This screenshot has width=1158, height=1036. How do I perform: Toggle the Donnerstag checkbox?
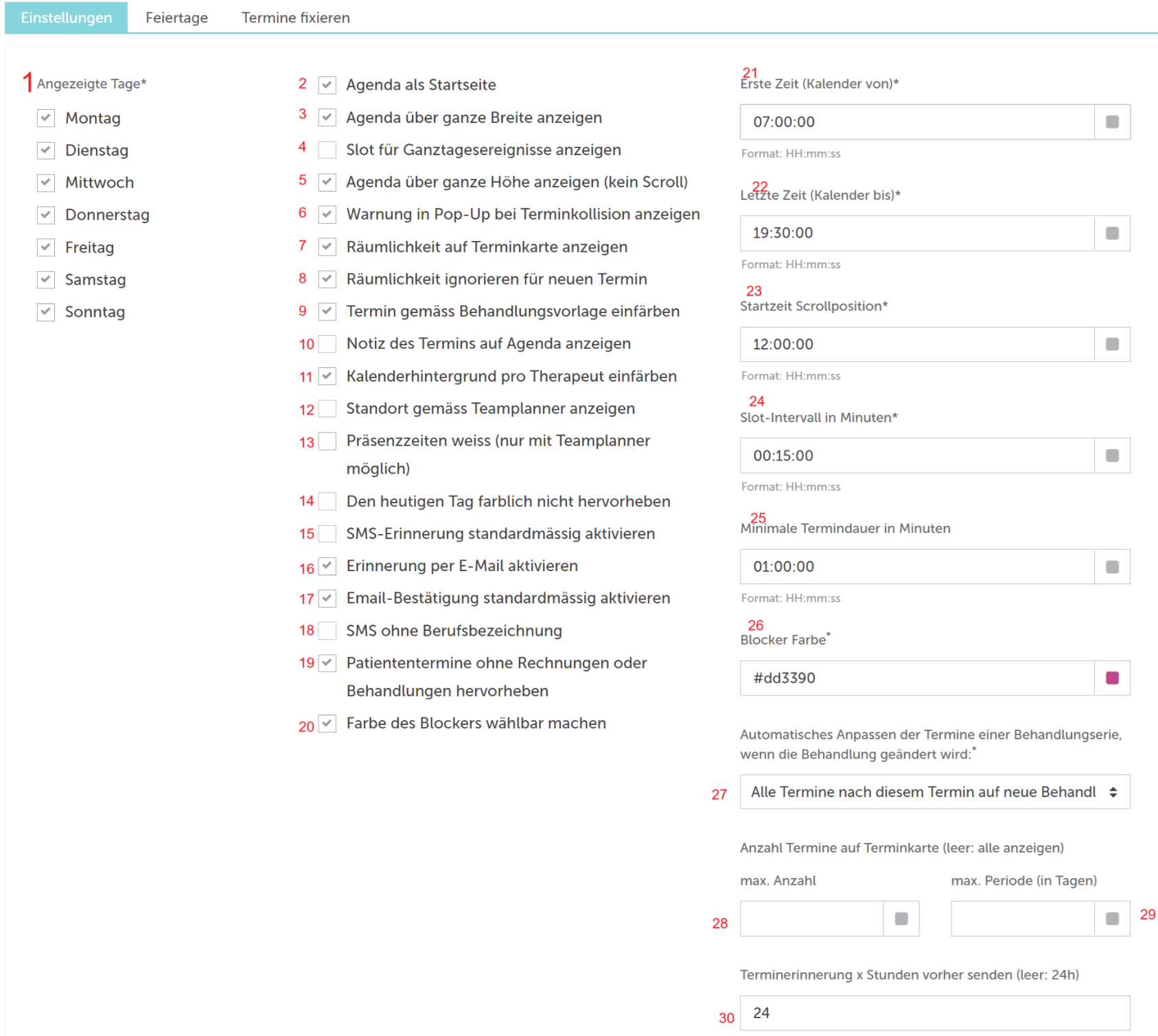pyautogui.click(x=46, y=215)
